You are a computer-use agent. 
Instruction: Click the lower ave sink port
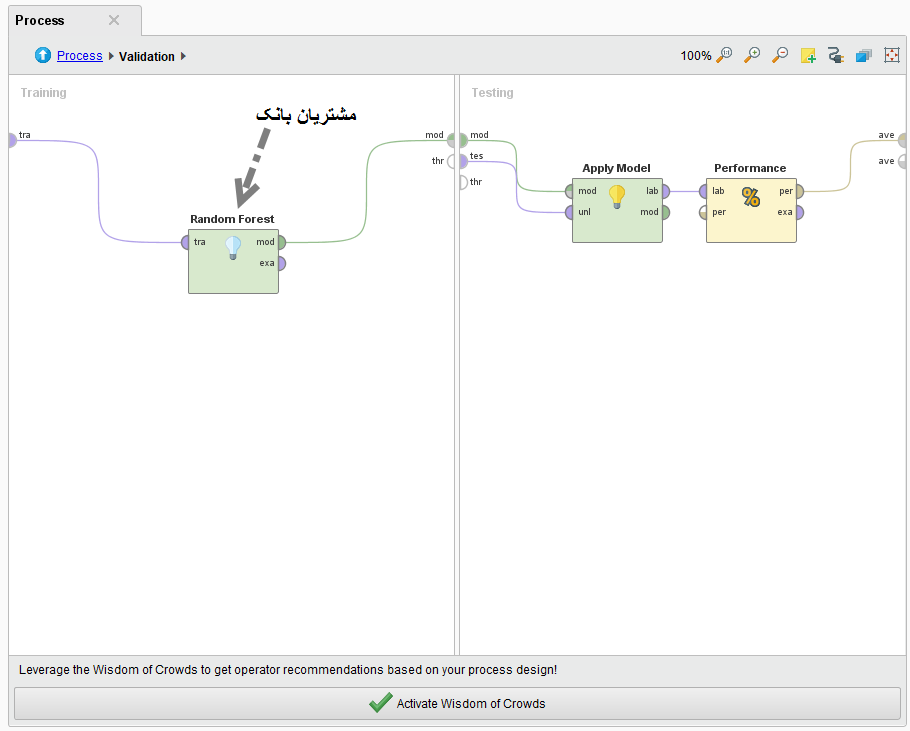(902, 161)
